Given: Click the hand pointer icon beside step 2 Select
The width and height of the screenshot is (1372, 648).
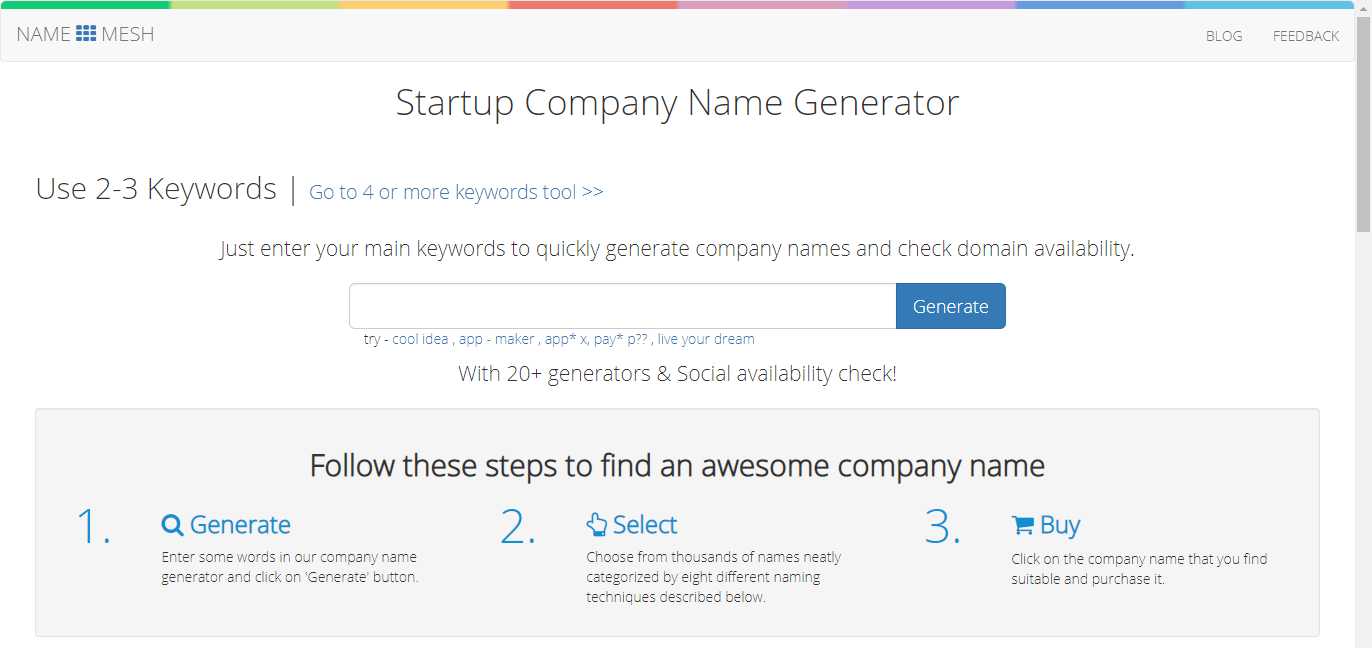Looking at the screenshot, I should point(597,523).
